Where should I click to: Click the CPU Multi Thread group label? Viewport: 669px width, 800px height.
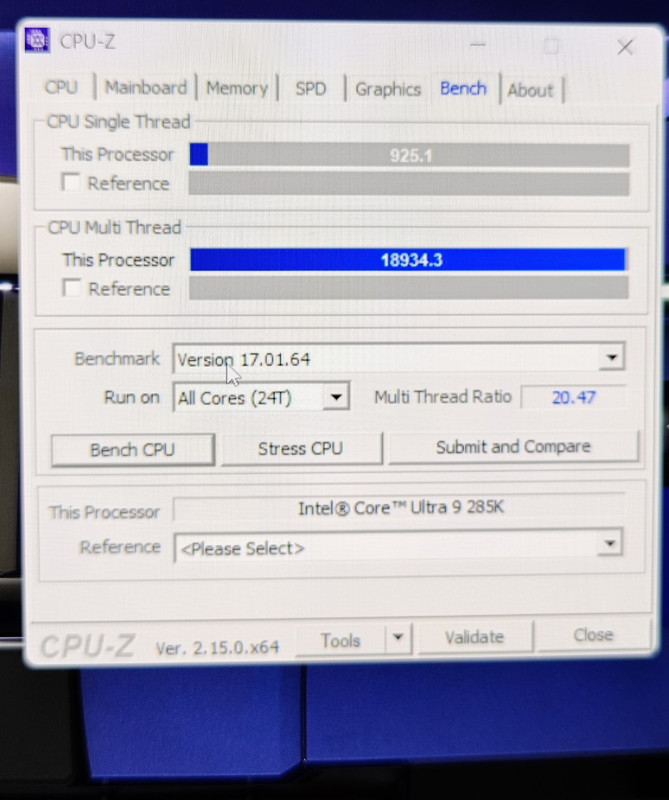click(x=114, y=227)
